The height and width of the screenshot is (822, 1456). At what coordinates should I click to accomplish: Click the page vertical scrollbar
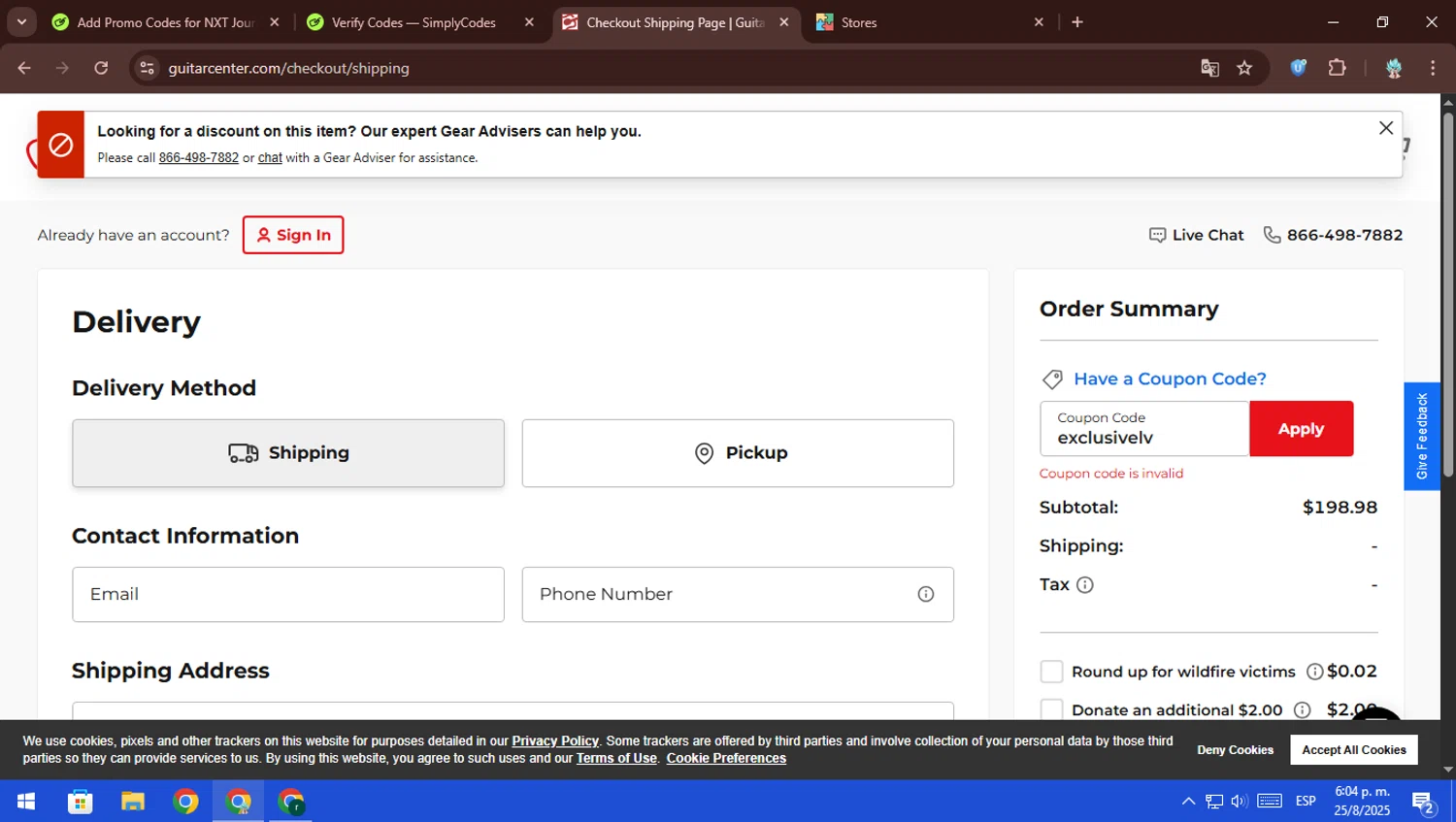click(1448, 295)
